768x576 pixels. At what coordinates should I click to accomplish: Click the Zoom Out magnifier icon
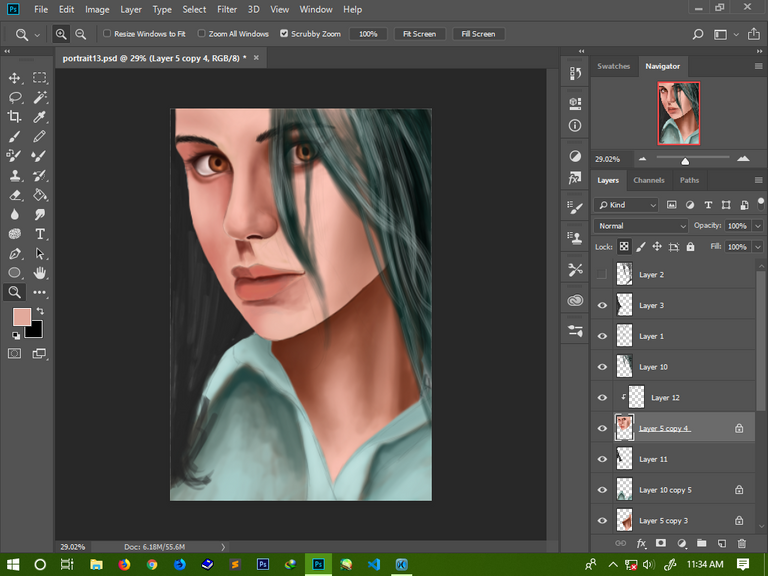click(80, 34)
